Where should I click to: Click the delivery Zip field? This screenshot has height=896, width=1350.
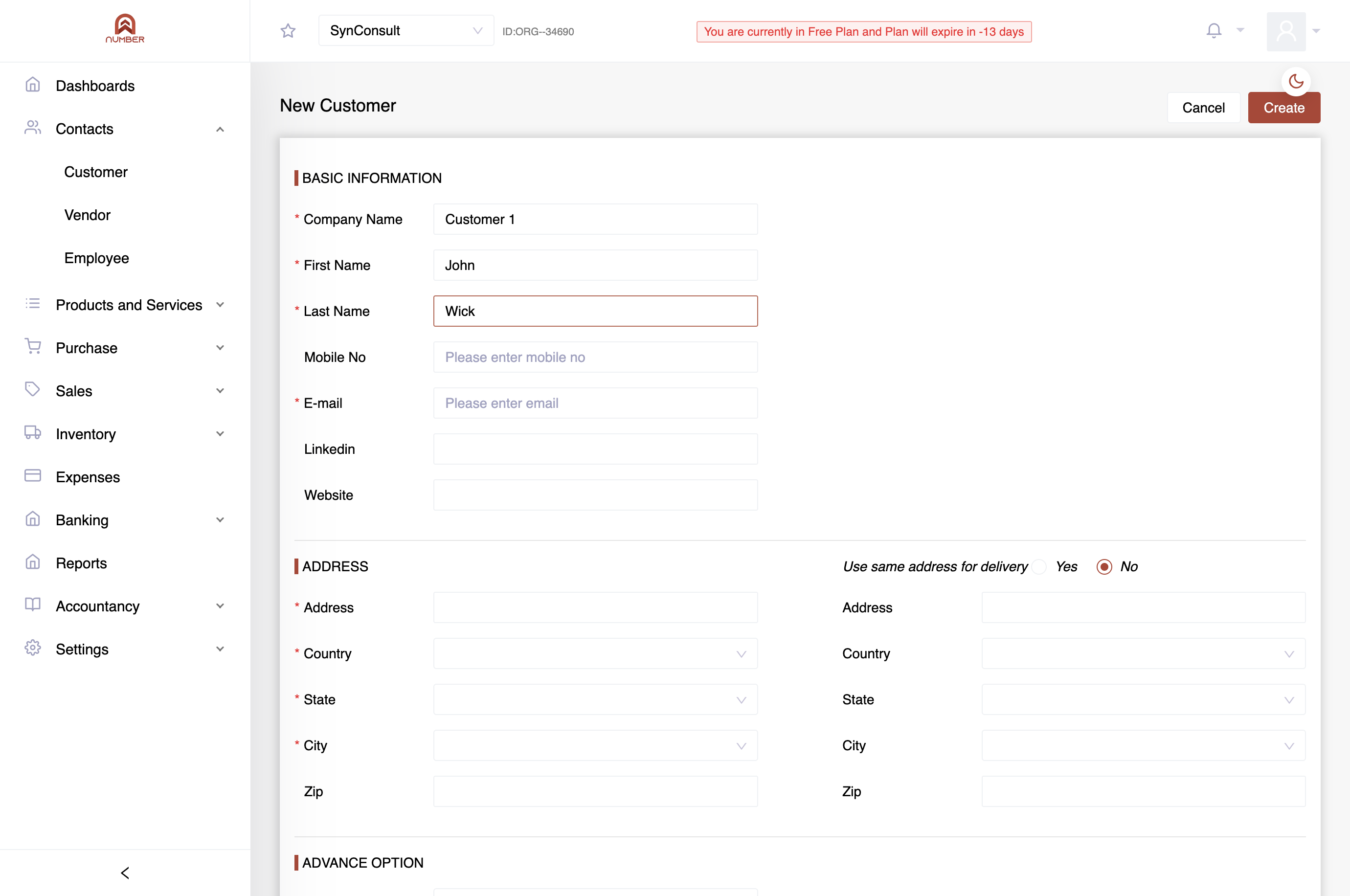coord(1143,791)
